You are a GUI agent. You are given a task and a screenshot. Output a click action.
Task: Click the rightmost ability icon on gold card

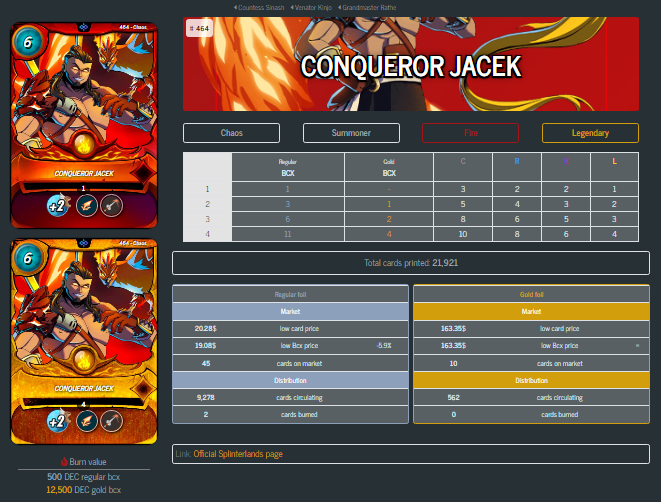tap(112, 421)
